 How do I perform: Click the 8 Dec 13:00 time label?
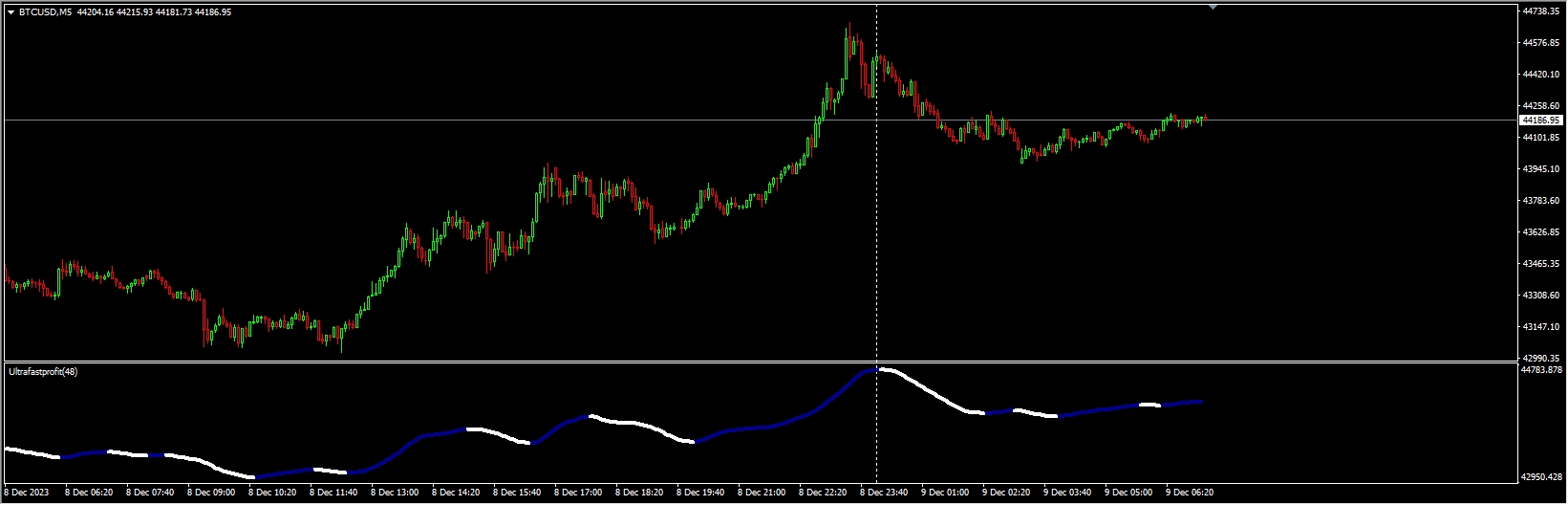coord(396,493)
